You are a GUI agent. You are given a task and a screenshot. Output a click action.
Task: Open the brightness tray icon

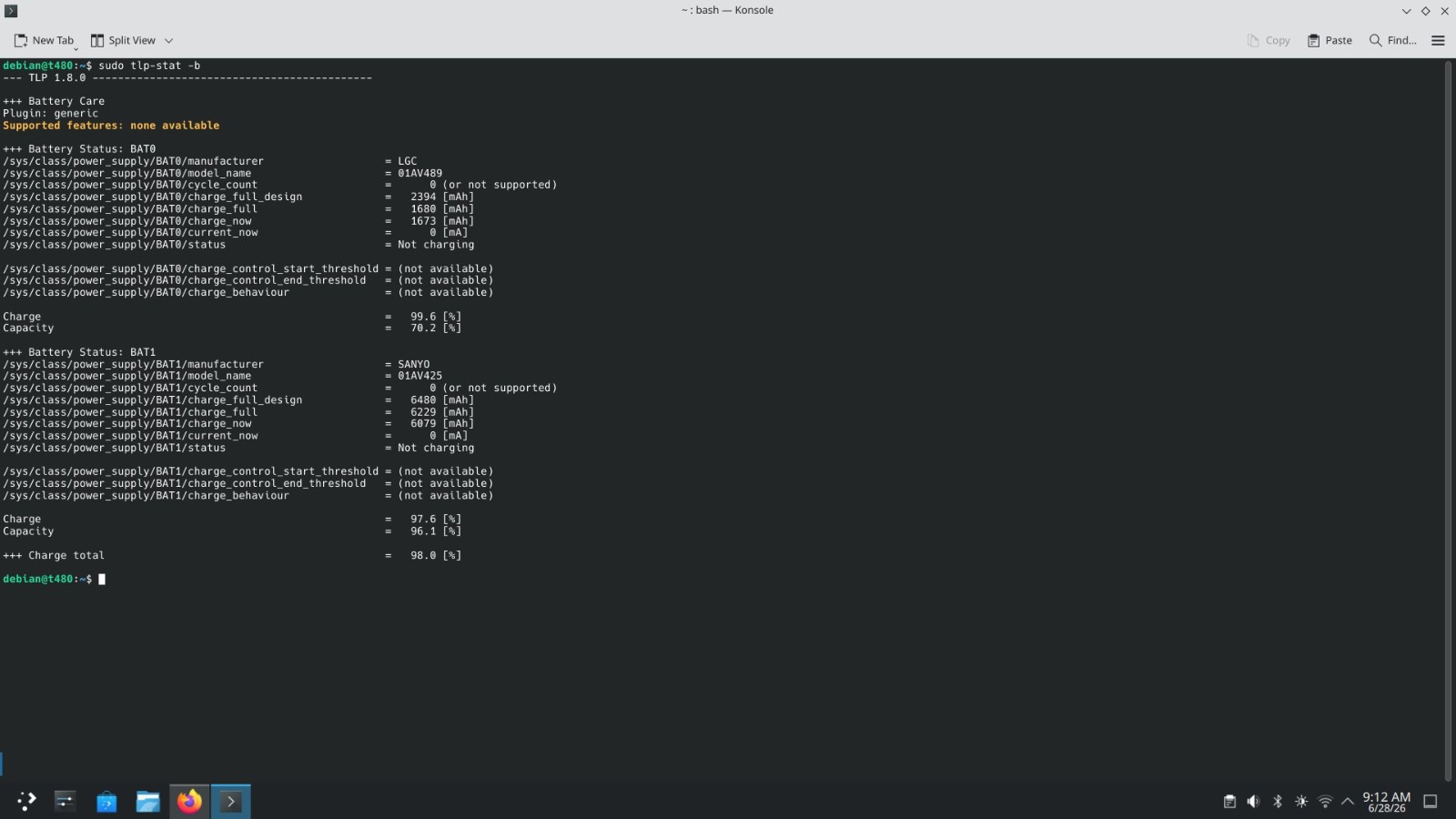[x=1301, y=802]
